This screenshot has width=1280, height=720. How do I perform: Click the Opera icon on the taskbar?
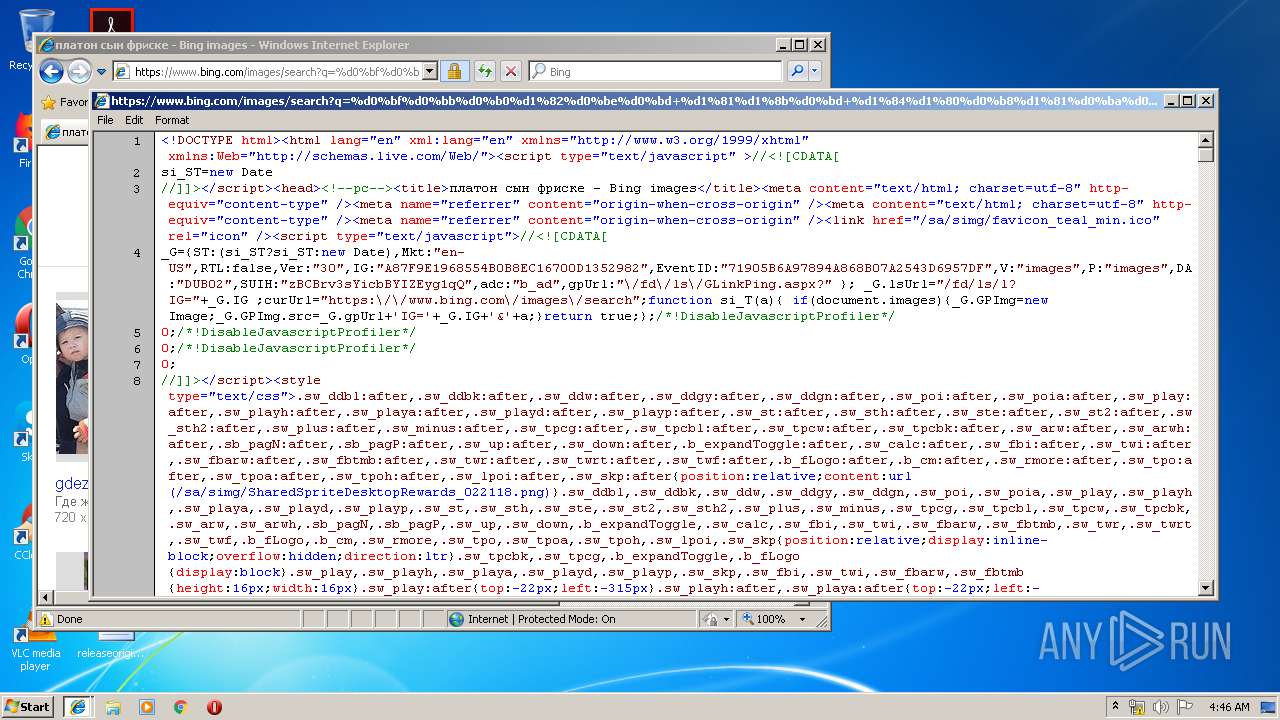pos(214,706)
